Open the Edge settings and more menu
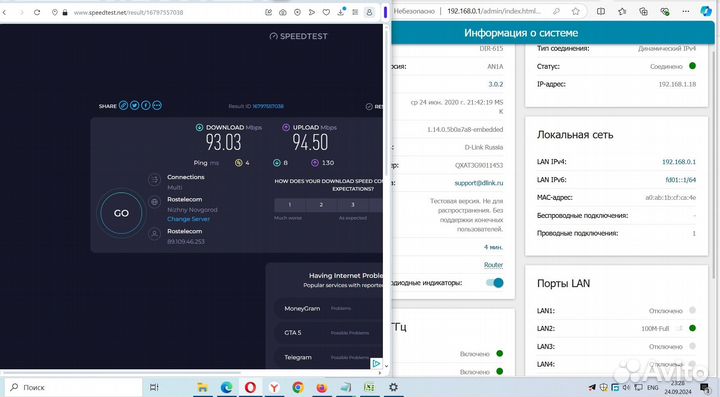 pyautogui.click(x=686, y=11)
